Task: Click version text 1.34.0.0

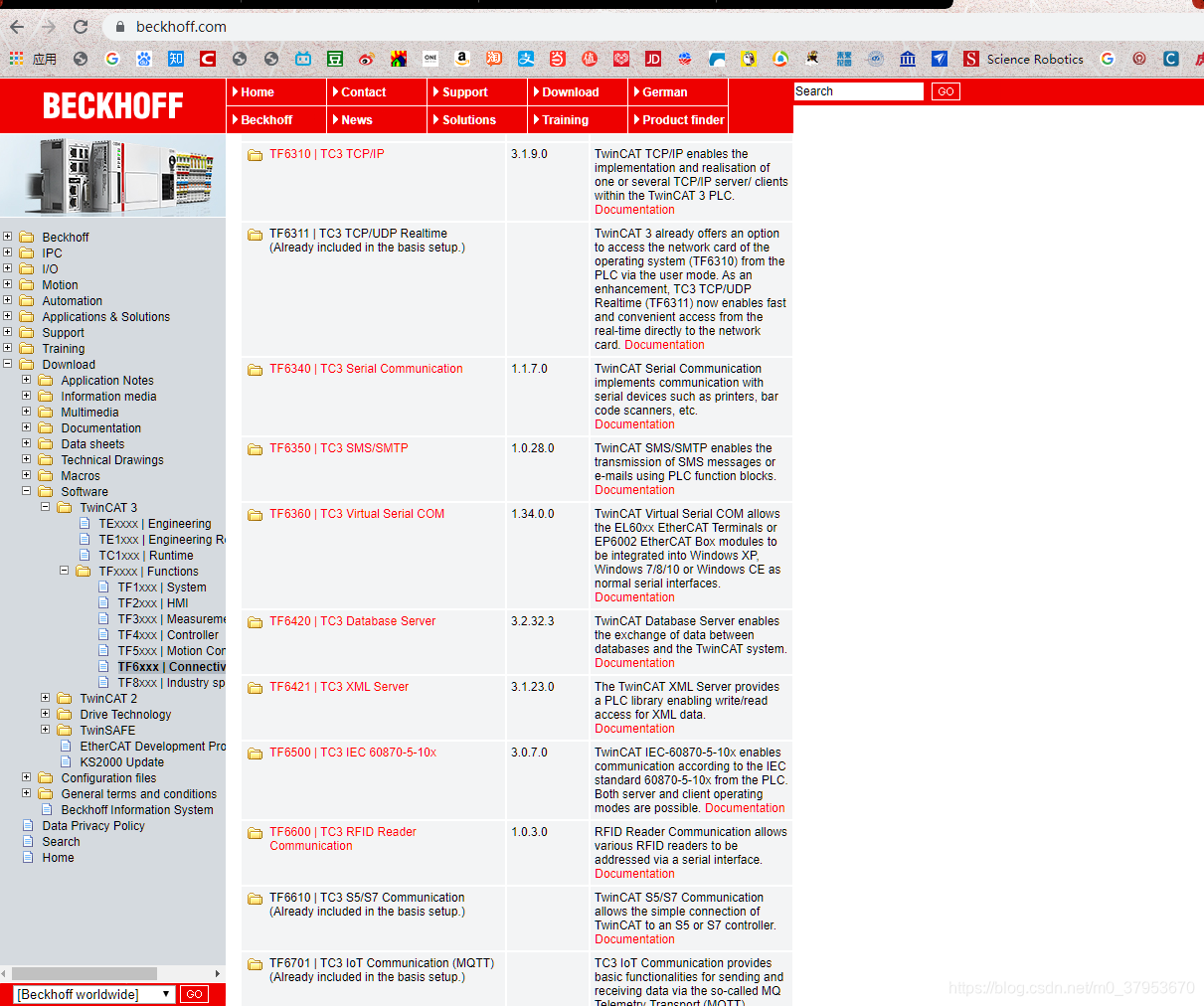Action: pyautogui.click(x=533, y=514)
